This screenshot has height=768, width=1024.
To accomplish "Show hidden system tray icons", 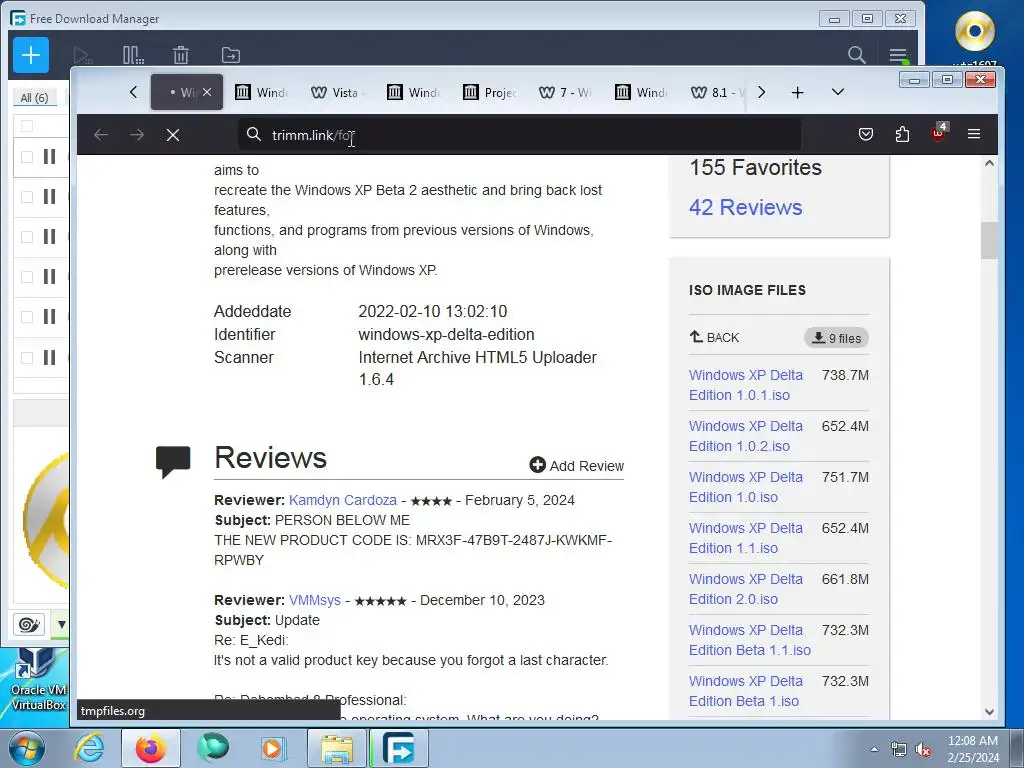I will click(874, 750).
